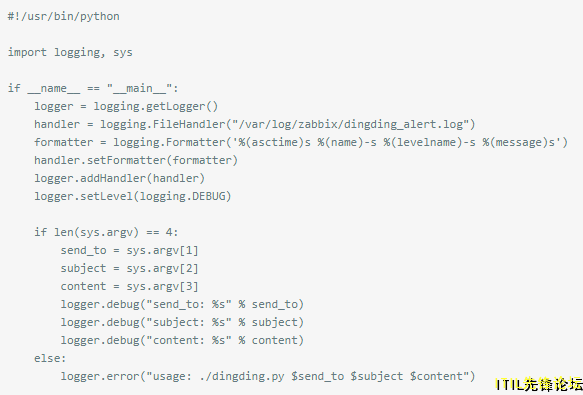
Task: Place cursor on the __main__ check line
Action: pos(93,89)
